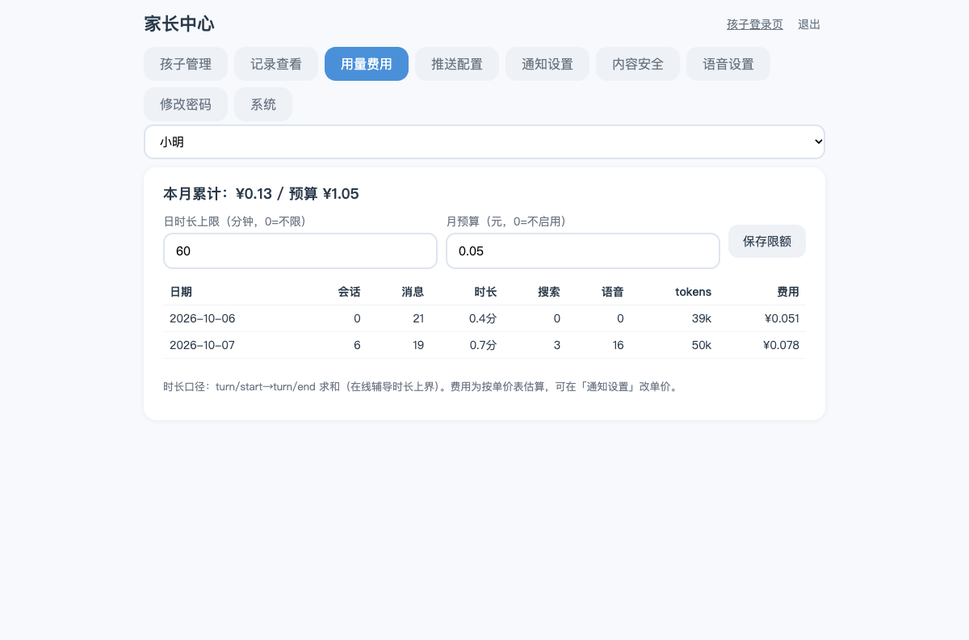This screenshot has width=969, height=640.
Task: Click the 搜索 column header
Action: click(549, 292)
